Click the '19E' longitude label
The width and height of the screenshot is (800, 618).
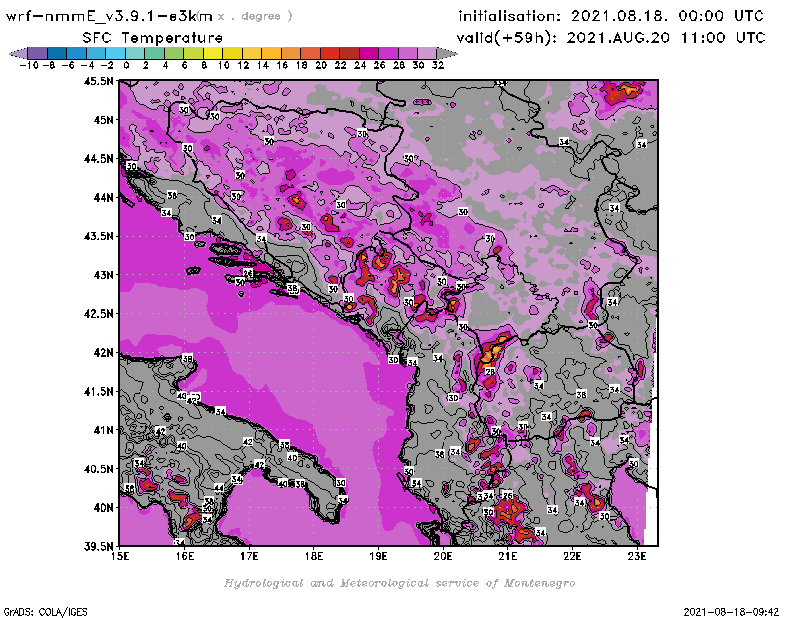click(379, 556)
